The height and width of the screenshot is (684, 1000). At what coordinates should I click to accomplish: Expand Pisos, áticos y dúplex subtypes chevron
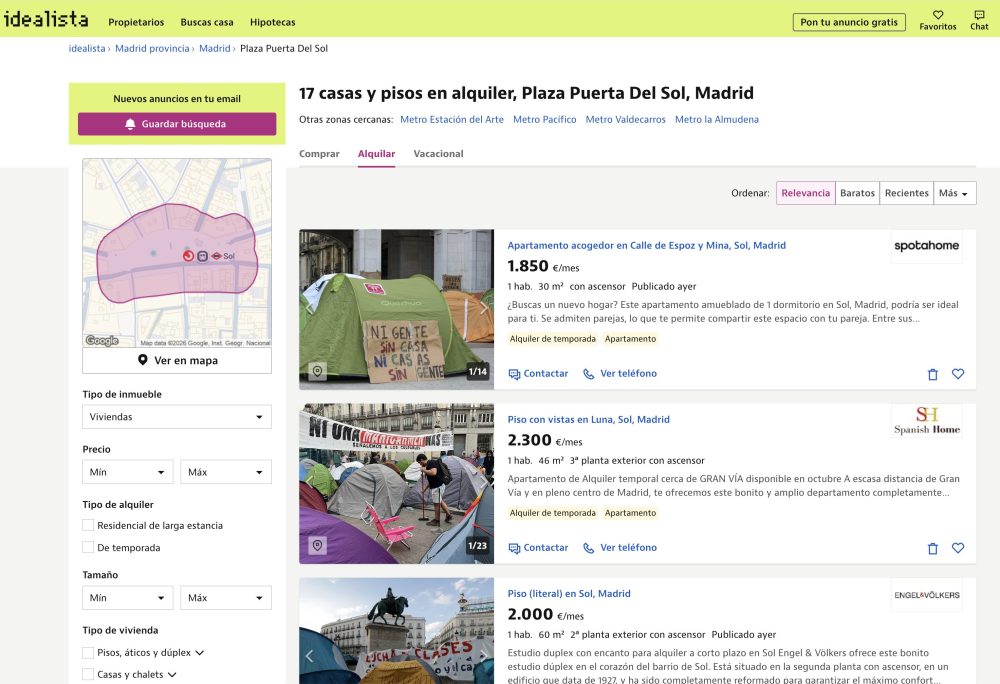[x=200, y=653]
